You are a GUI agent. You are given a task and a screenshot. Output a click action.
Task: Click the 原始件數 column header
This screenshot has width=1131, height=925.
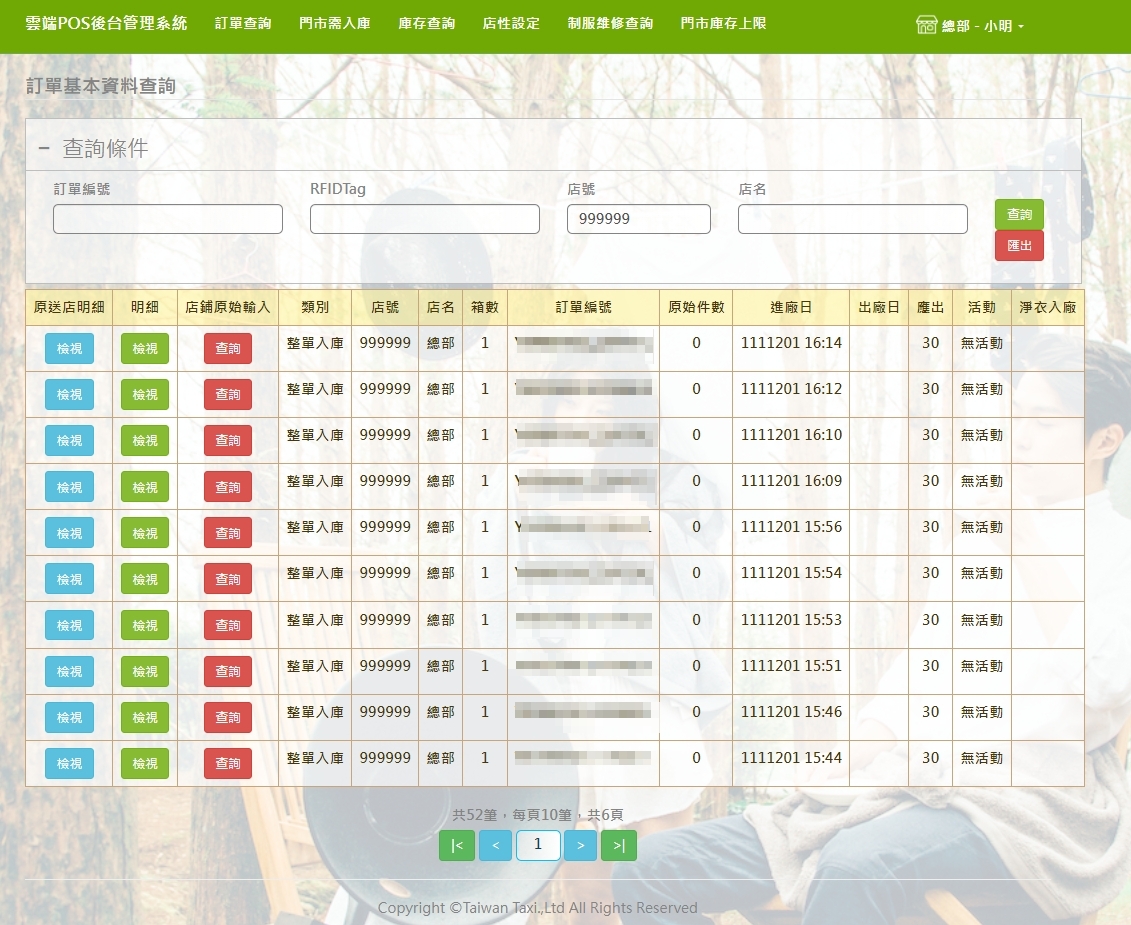click(696, 307)
